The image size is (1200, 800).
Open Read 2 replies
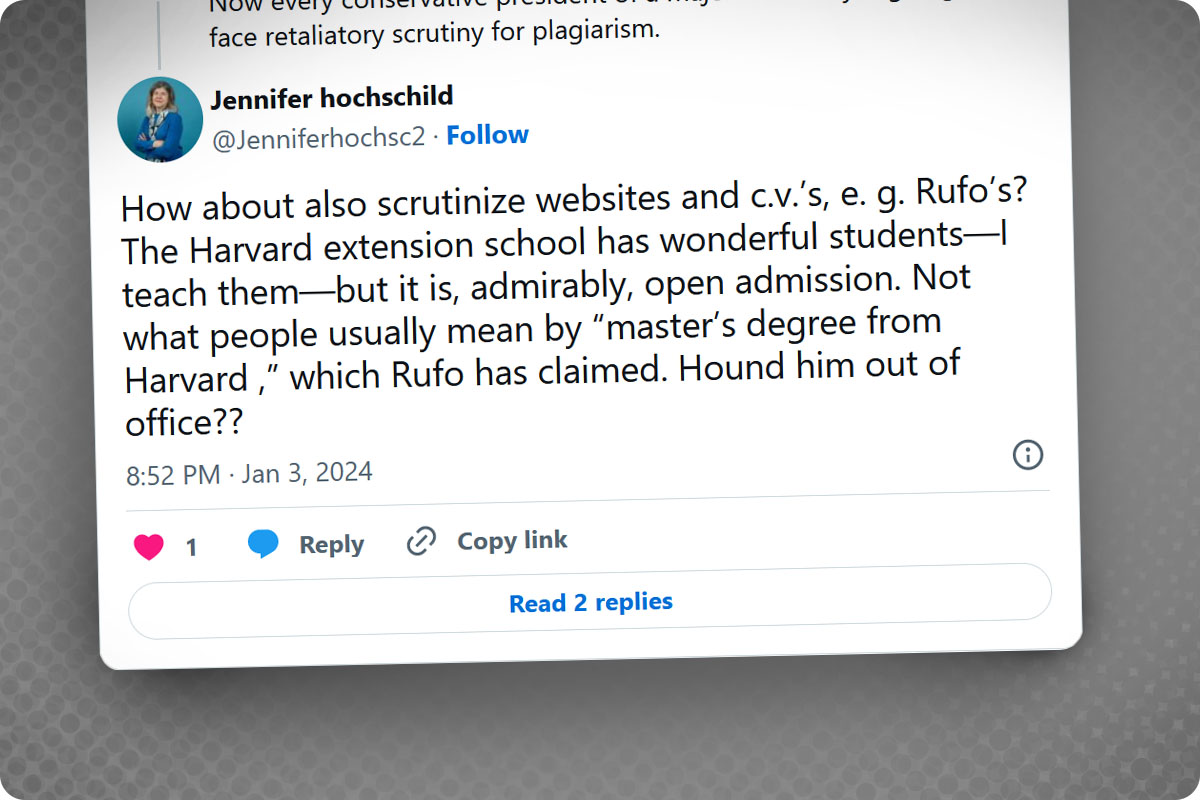point(590,602)
